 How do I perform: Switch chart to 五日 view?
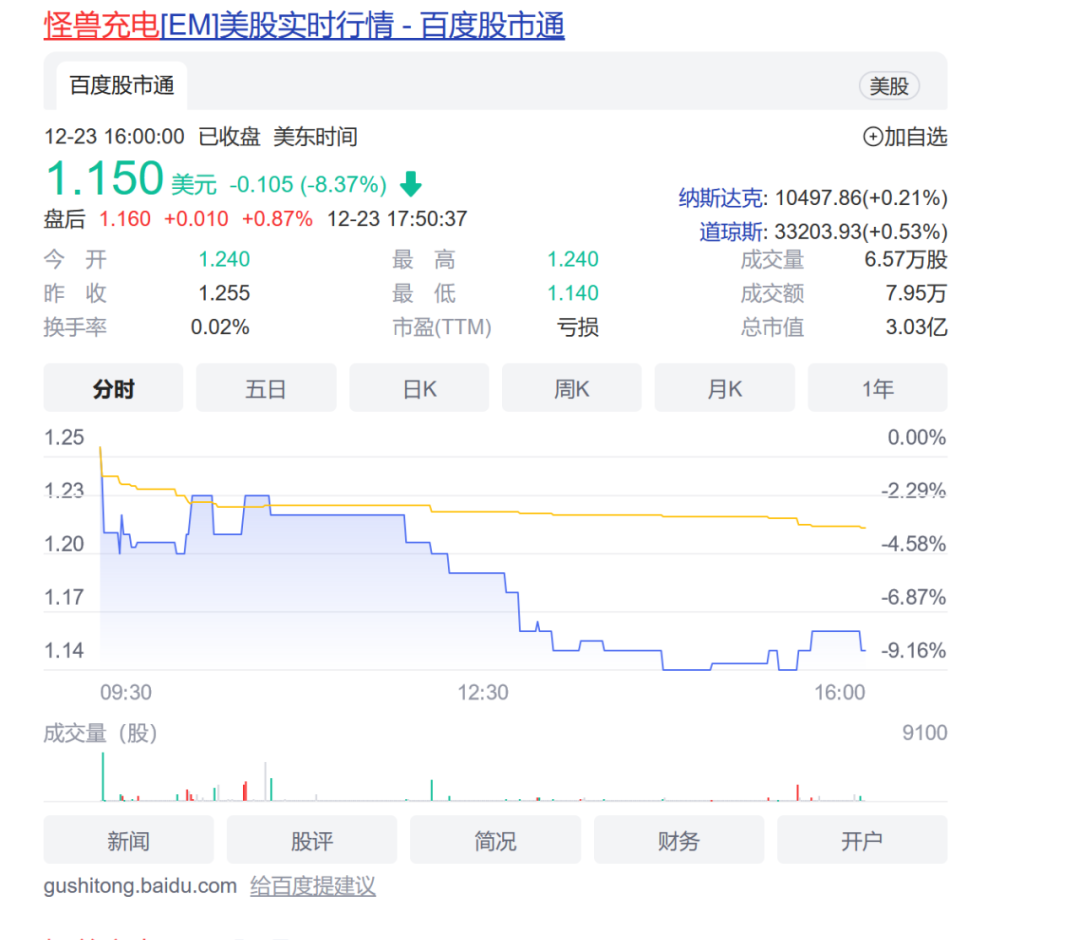tap(266, 388)
